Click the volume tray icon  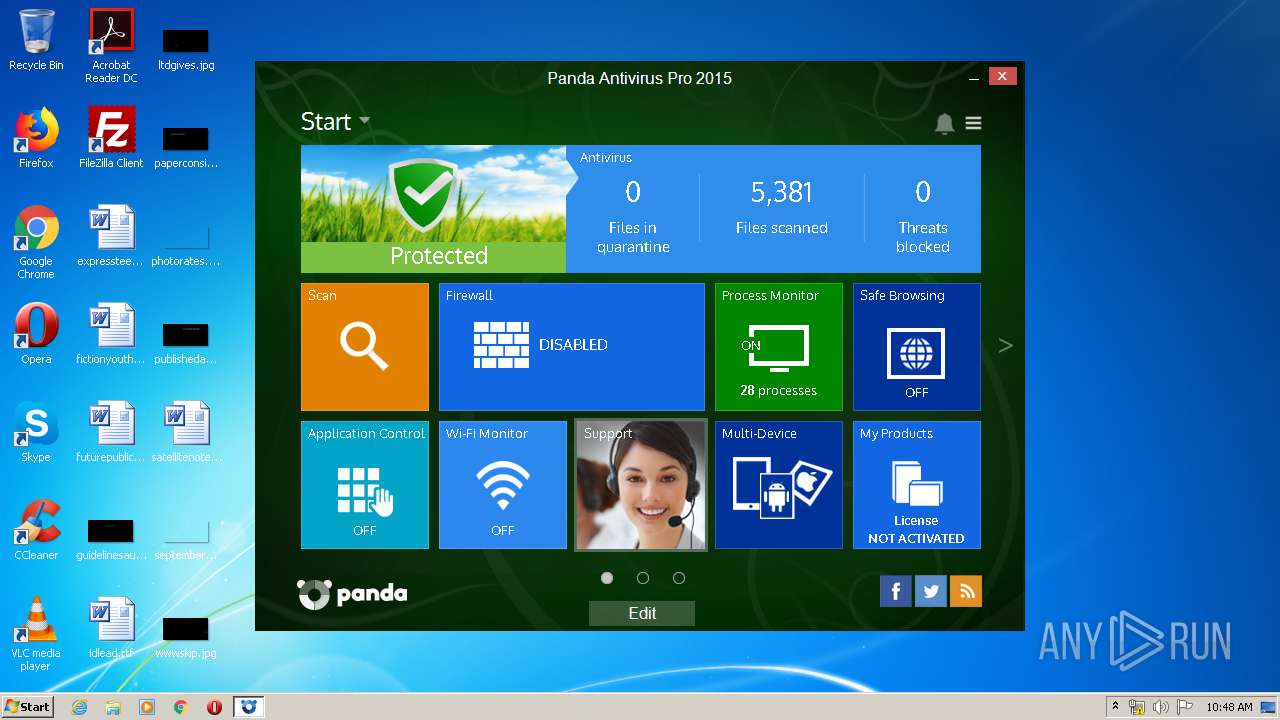click(1161, 707)
